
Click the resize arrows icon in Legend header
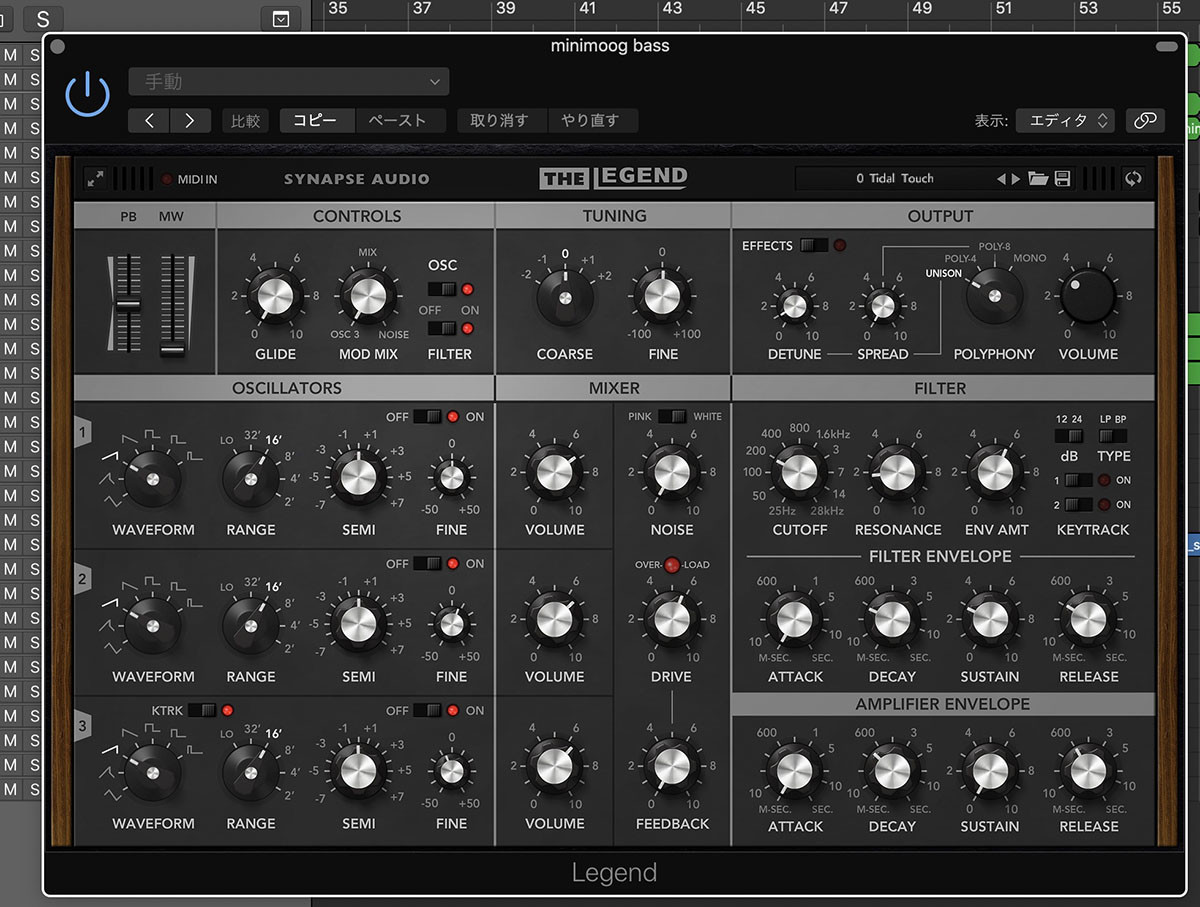click(x=96, y=179)
